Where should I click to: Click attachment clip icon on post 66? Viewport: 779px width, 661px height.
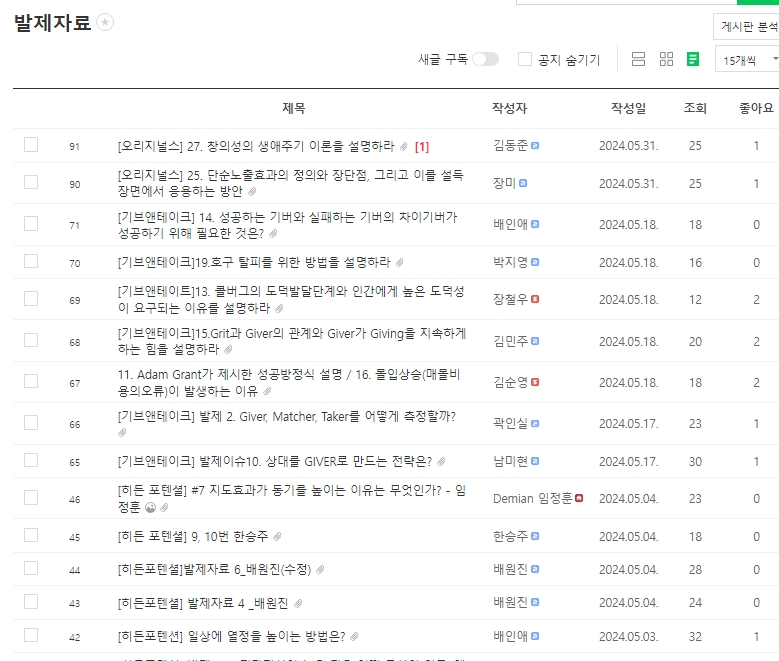(x=122, y=433)
